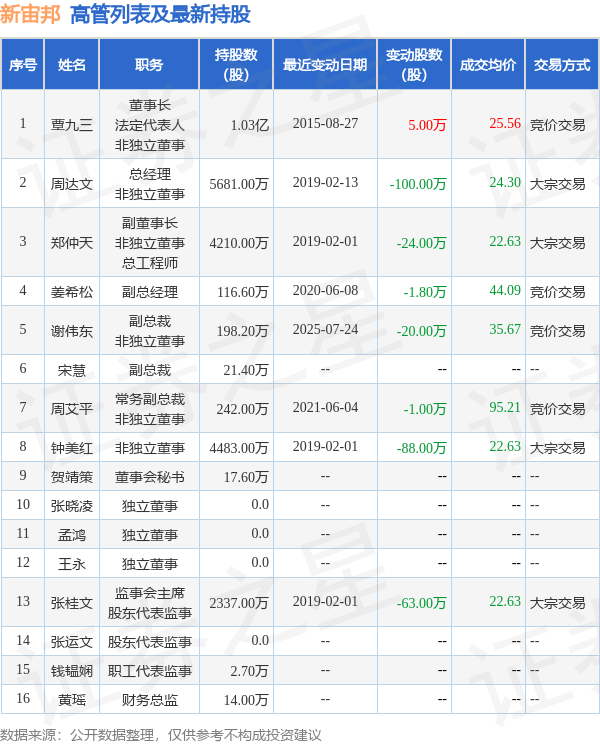Viewport: 600px width, 744px height.
Task: Click the 序号 column header
Action: (x=23, y=65)
